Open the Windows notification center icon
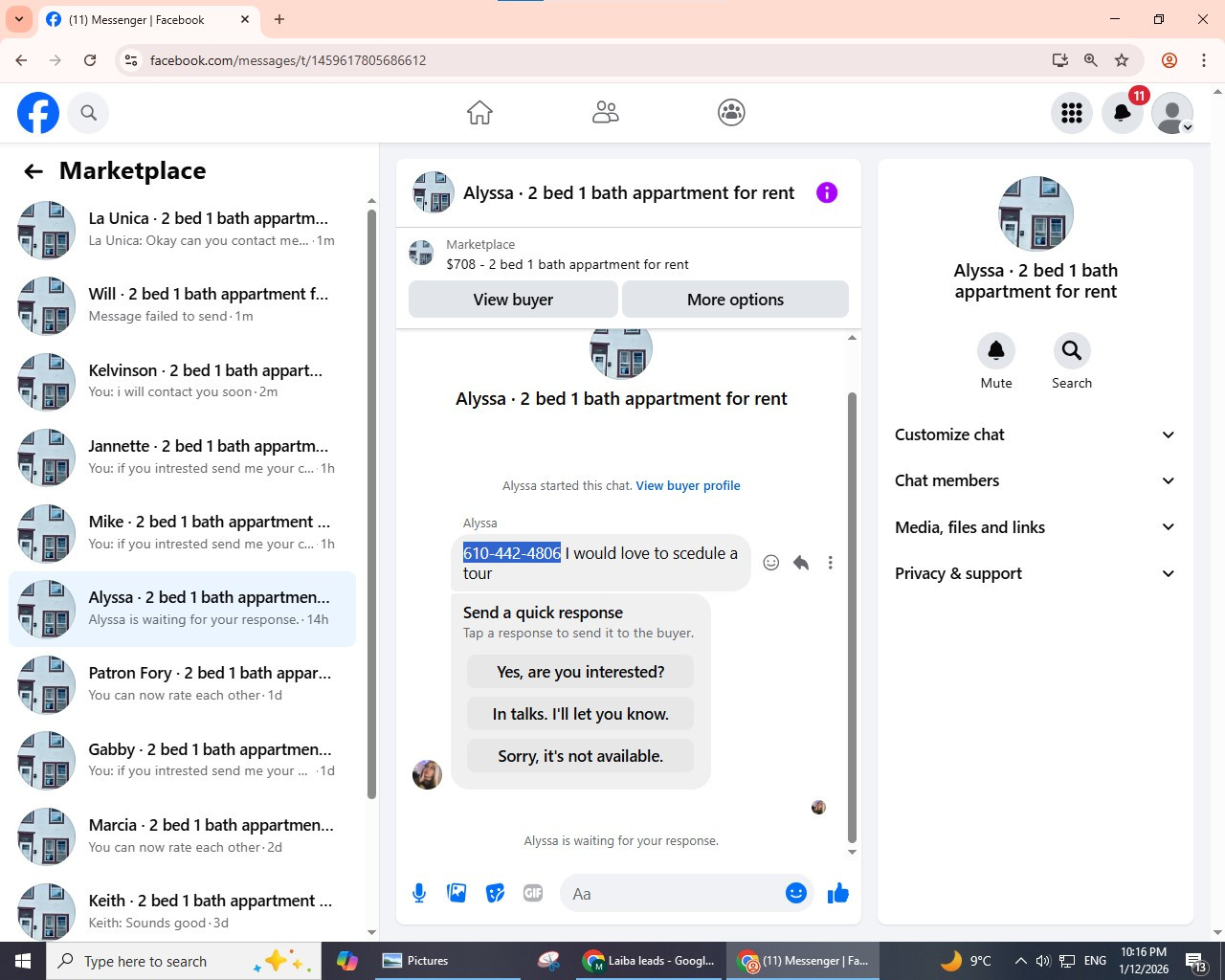 click(x=1196, y=961)
